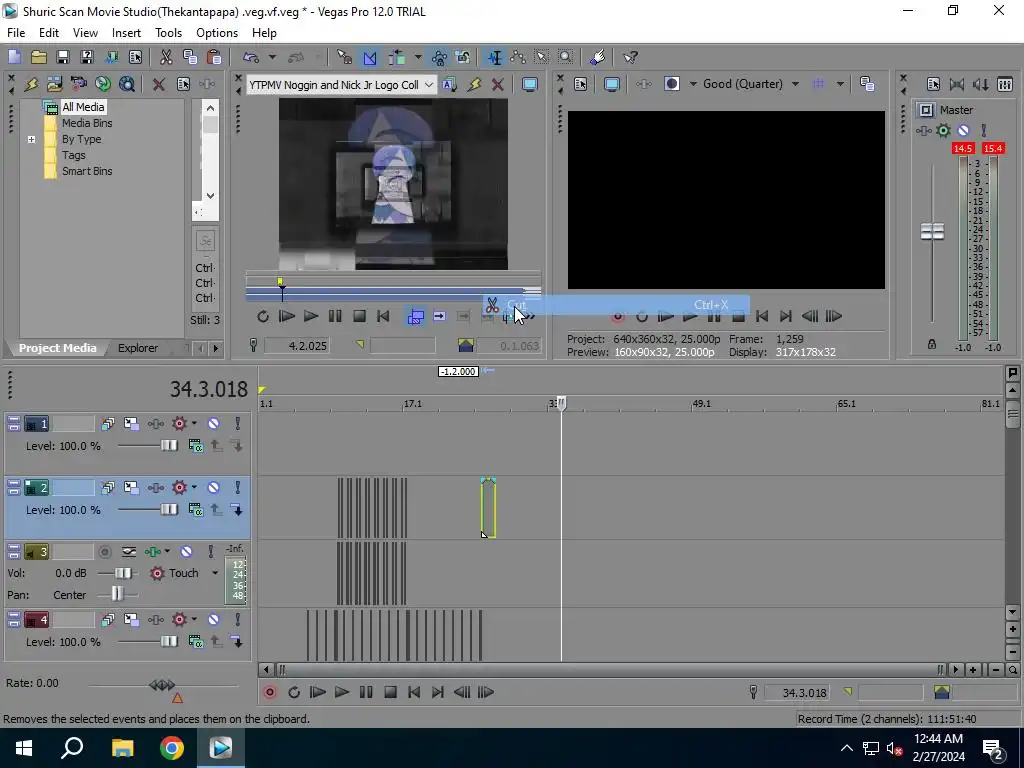The width and height of the screenshot is (1024, 768).
Task: Click the Cut scissors icon in main toolbar
Action: pyautogui.click(x=166, y=57)
